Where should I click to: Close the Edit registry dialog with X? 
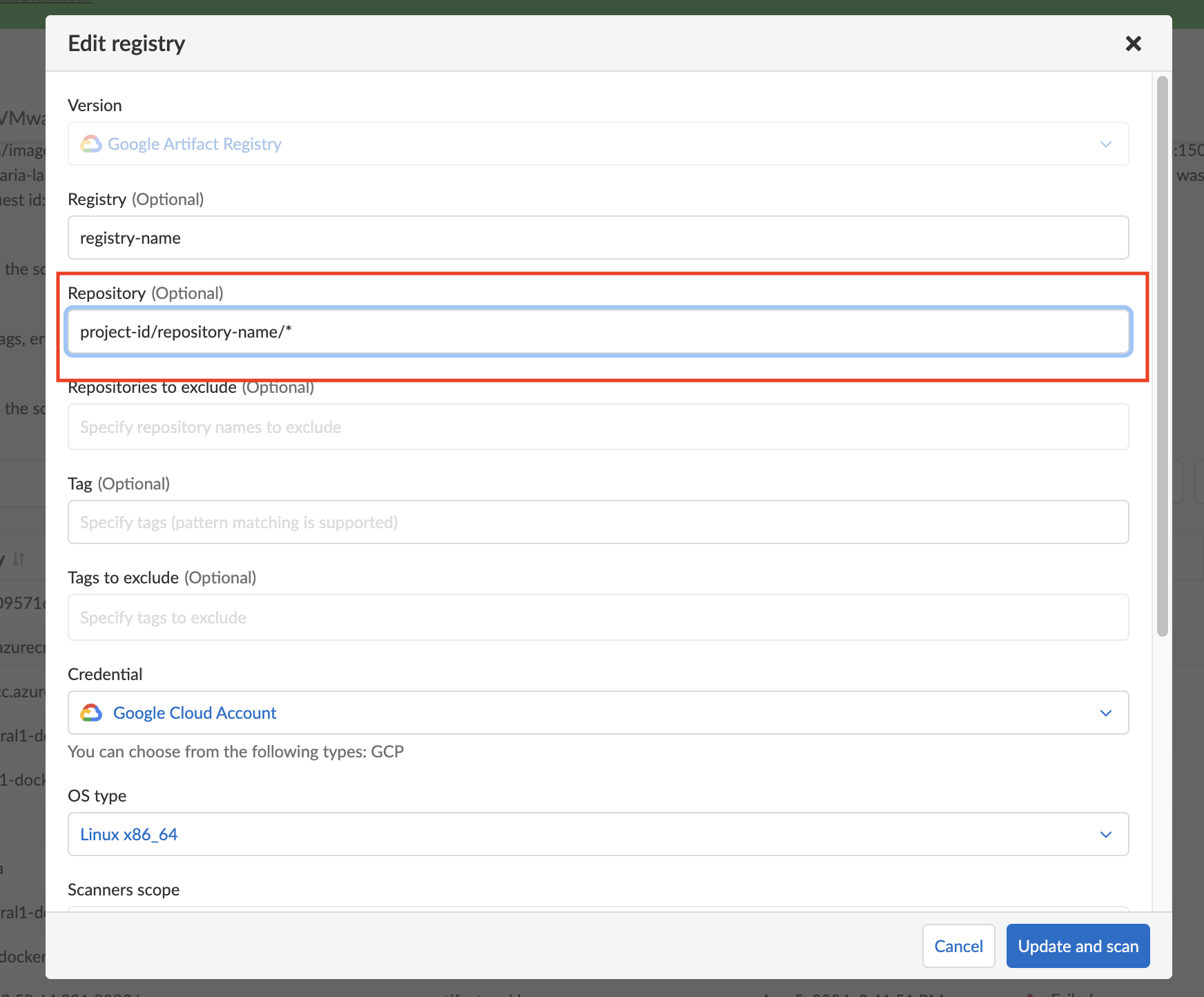(1133, 43)
